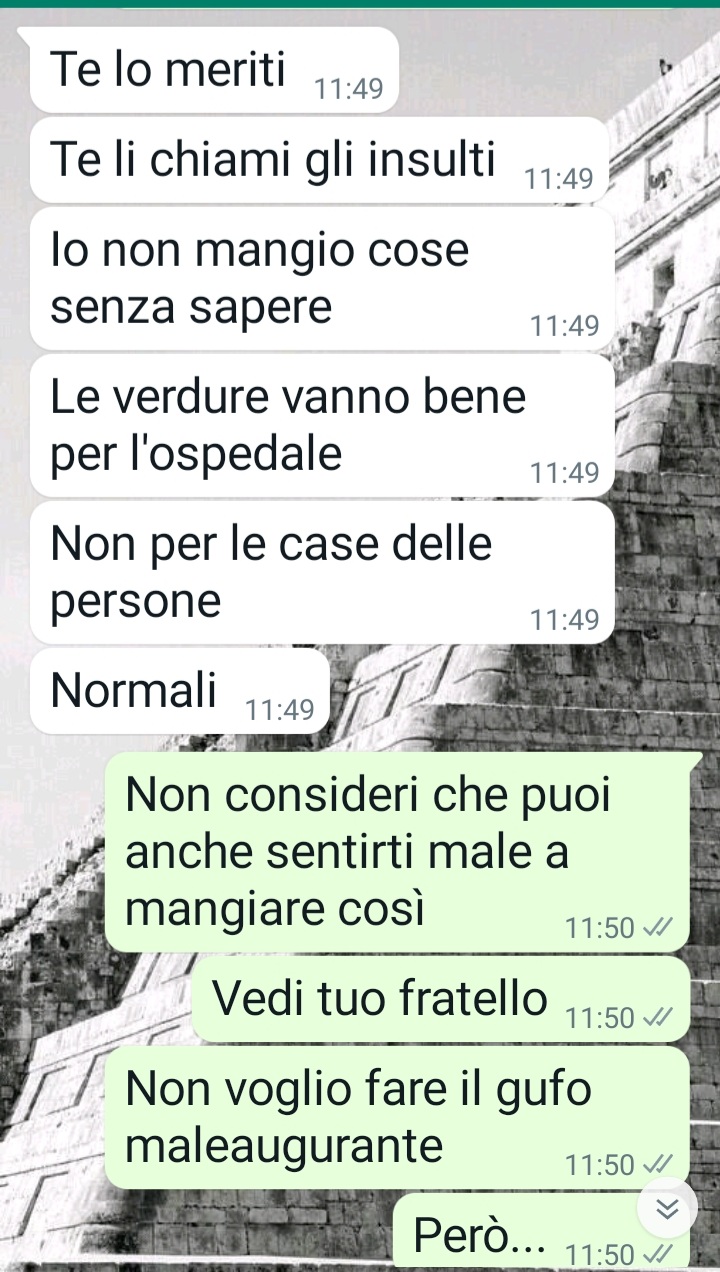Tap 11:50 timestamp on 'Vedi tuo fratello'
Screen dimensions: 720x1272
(600, 1018)
